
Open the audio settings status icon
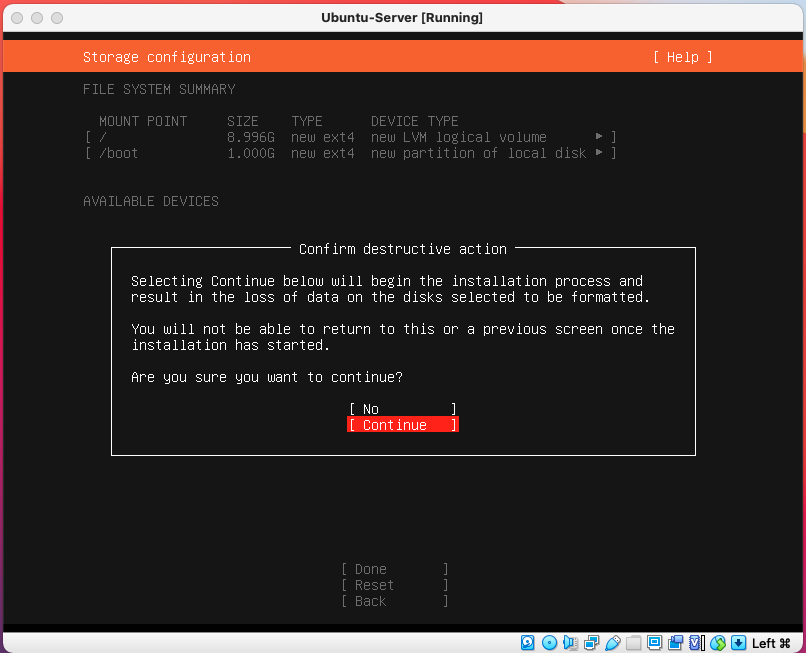tap(570, 642)
